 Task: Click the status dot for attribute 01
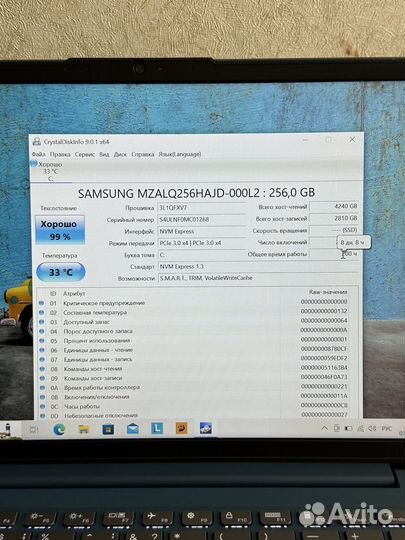[41, 303]
